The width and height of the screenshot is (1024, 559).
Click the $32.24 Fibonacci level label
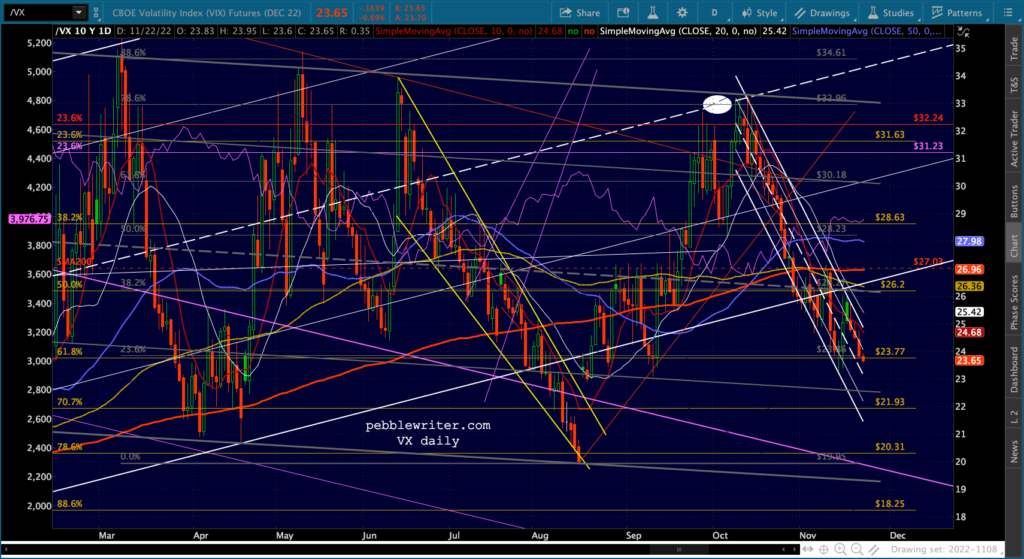point(928,118)
